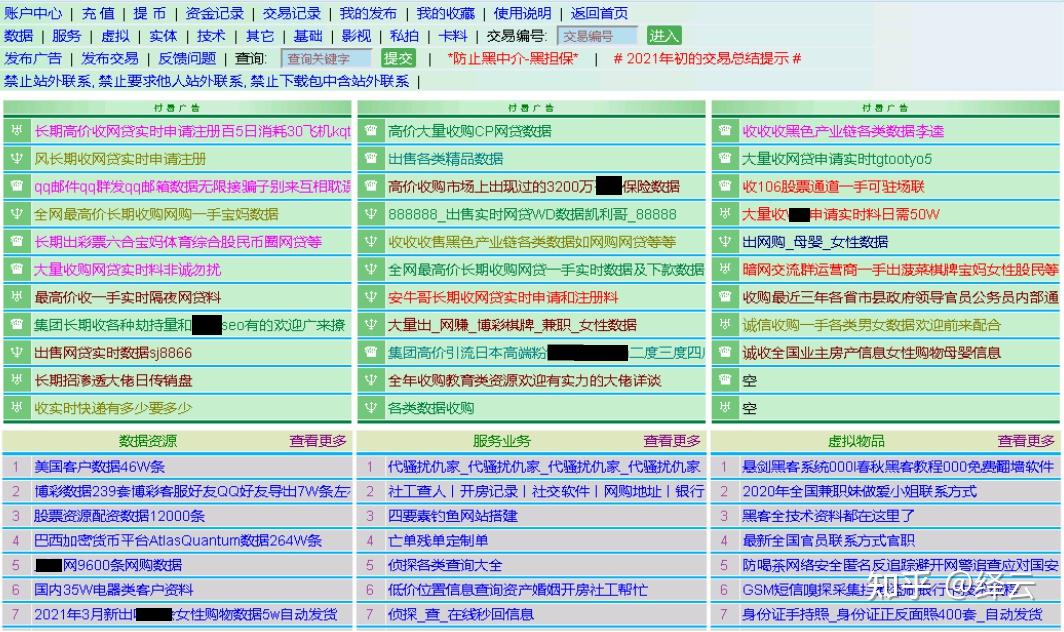Focus the 查询关键字 search field

pos(326,58)
